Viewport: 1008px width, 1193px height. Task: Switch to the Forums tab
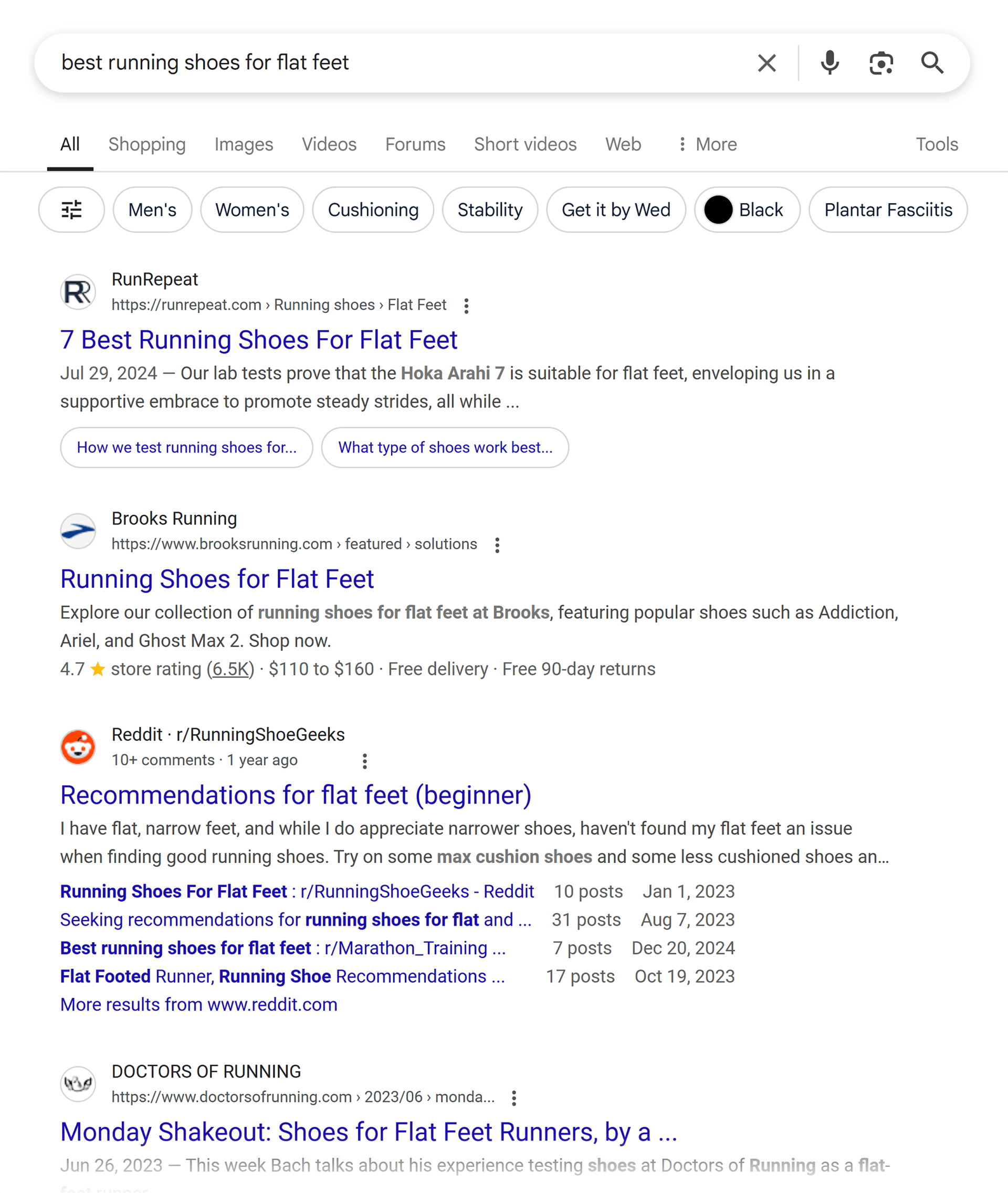click(415, 144)
